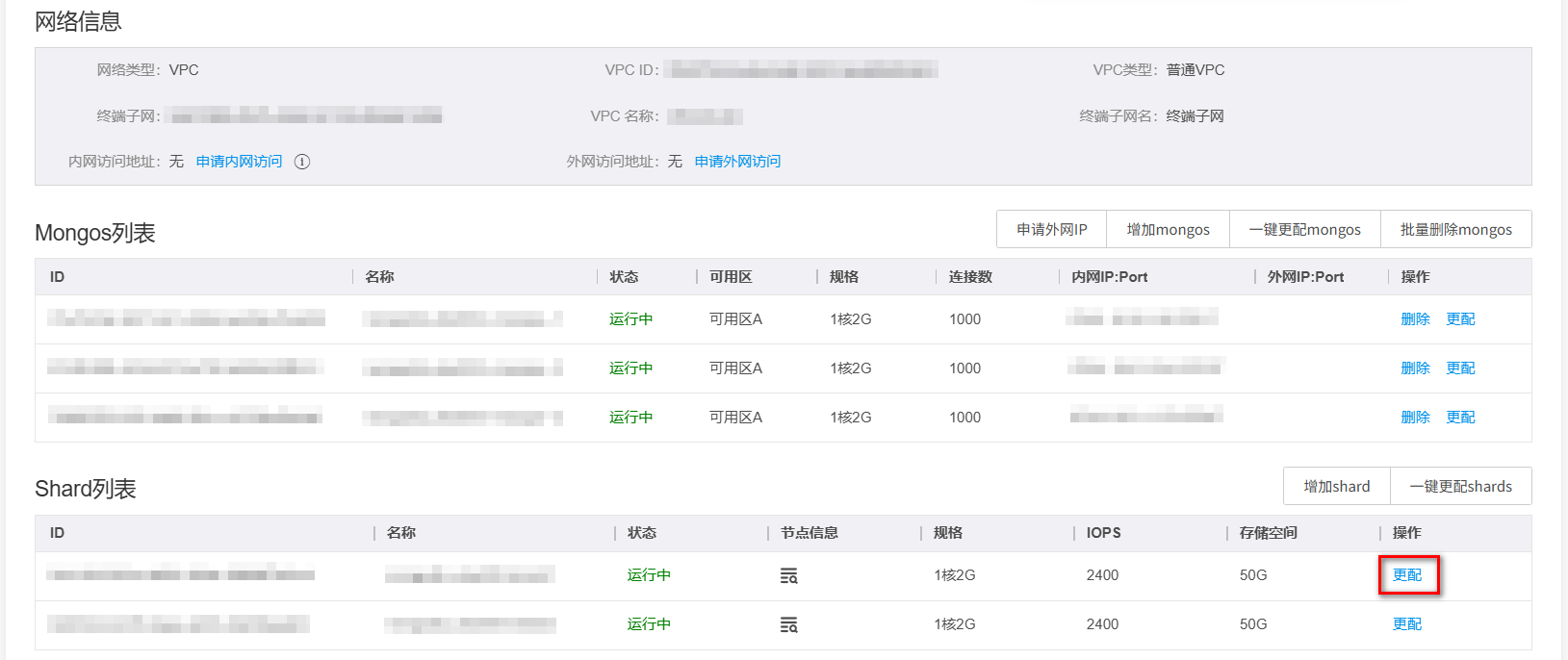Open node info icon for second shard
Screen dimensions: 1568x660
(x=788, y=625)
